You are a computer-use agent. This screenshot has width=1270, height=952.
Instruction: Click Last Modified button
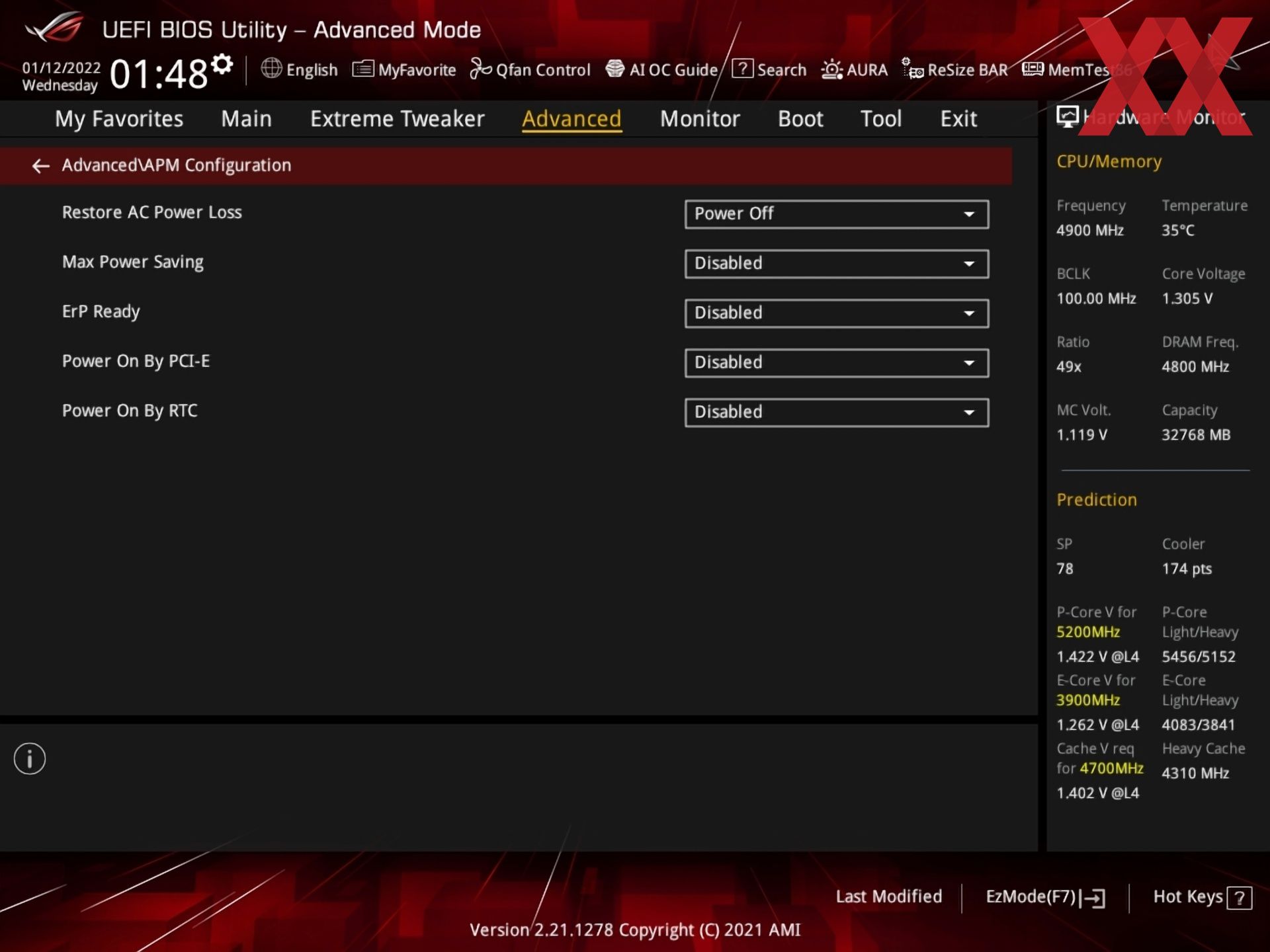(x=888, y=896)
